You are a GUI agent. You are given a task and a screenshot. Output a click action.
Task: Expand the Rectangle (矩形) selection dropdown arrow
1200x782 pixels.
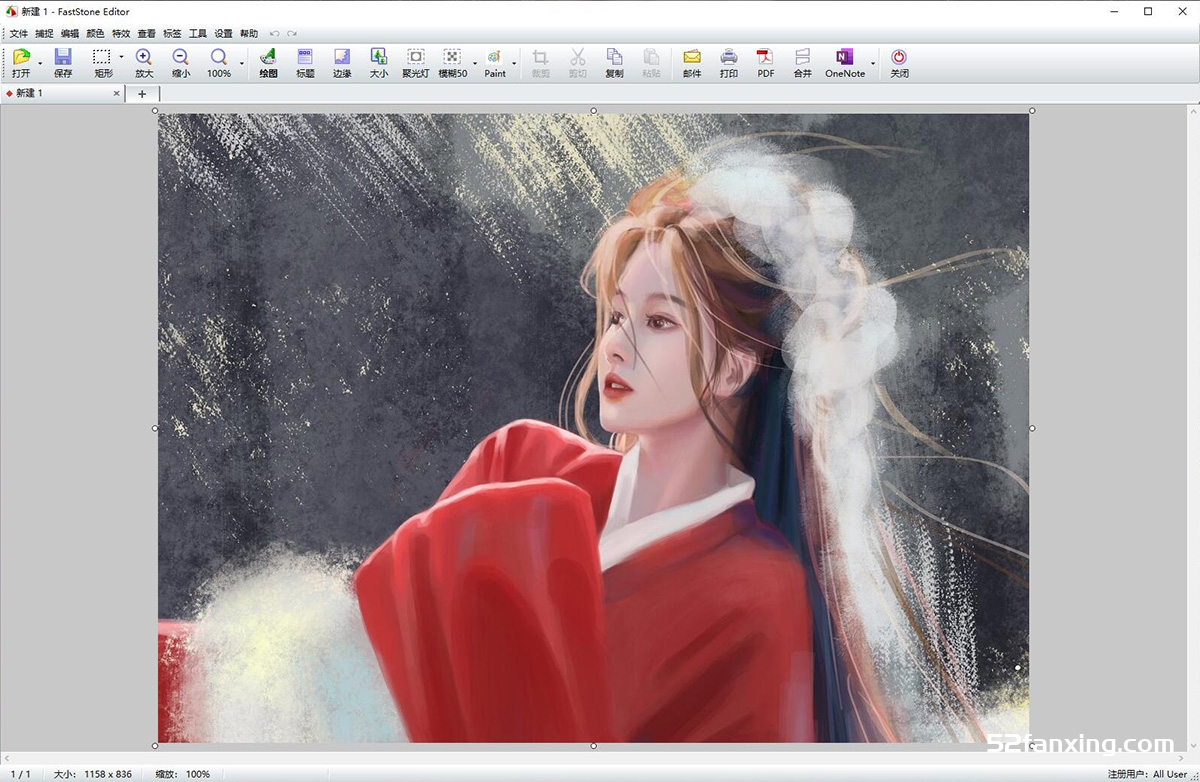coord(121,58)
